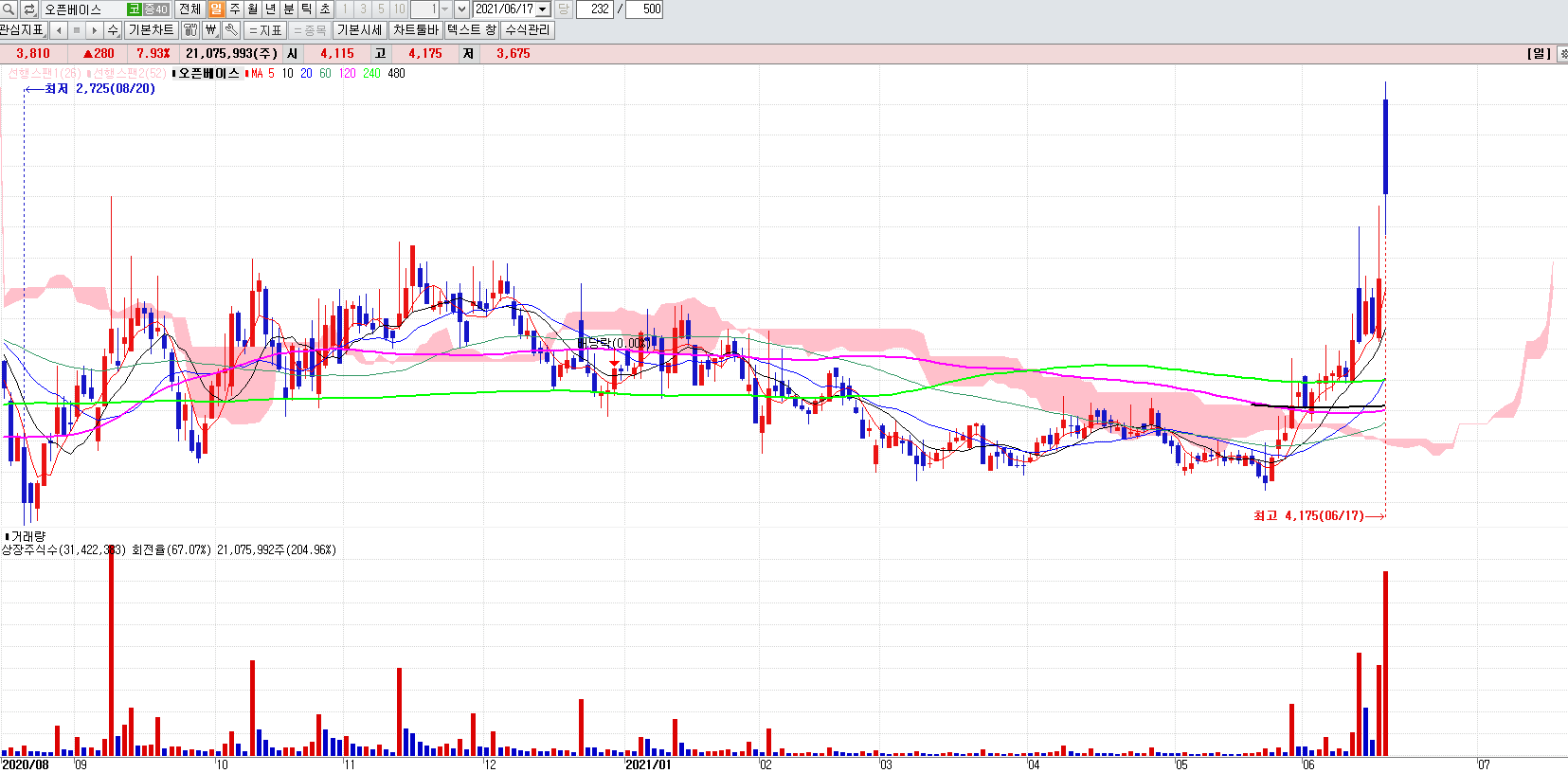Viewport: 1568px width, 773px height.
Task: Open the 수식관리 tab
Action: [527, 30]
